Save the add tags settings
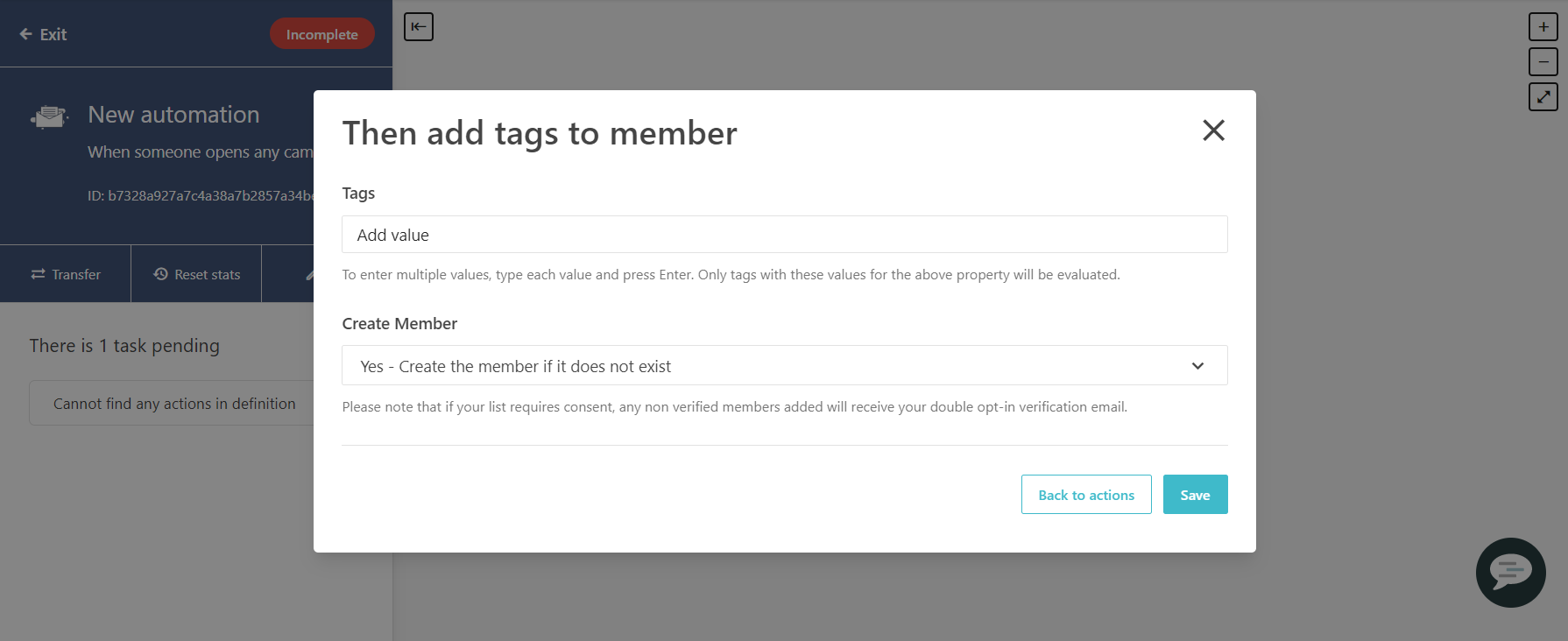 click(1195, 494)
